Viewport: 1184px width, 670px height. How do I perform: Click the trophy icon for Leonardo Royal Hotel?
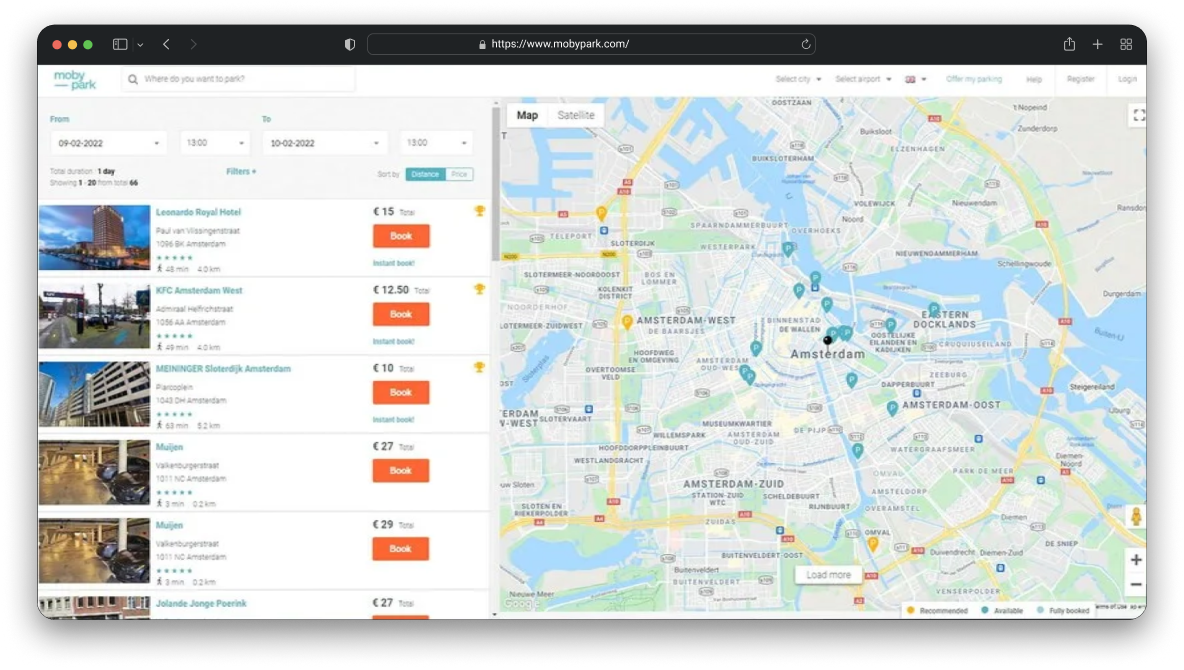tap(479, 211)
